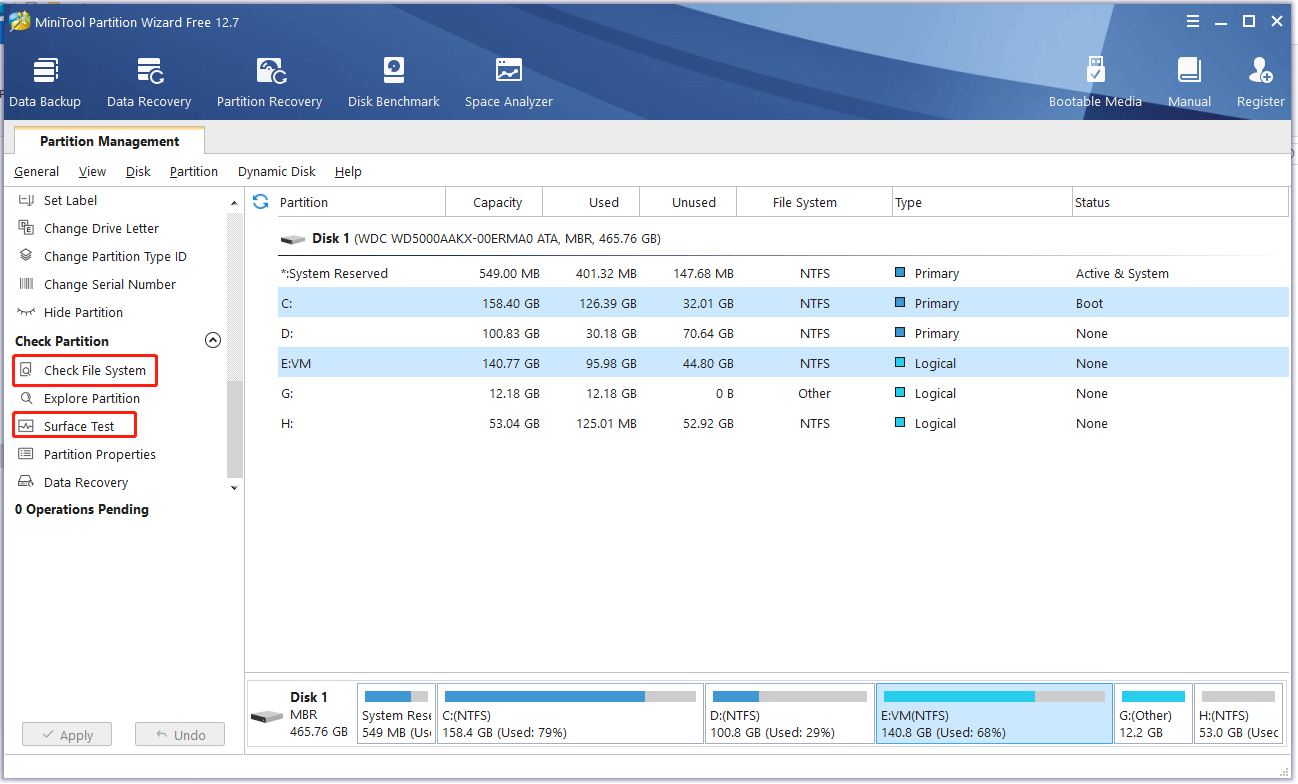1298x784 pixels.
Task: Click the refresh icon beside Partition header
Action: pyautogui.click(x=261, y=202)
